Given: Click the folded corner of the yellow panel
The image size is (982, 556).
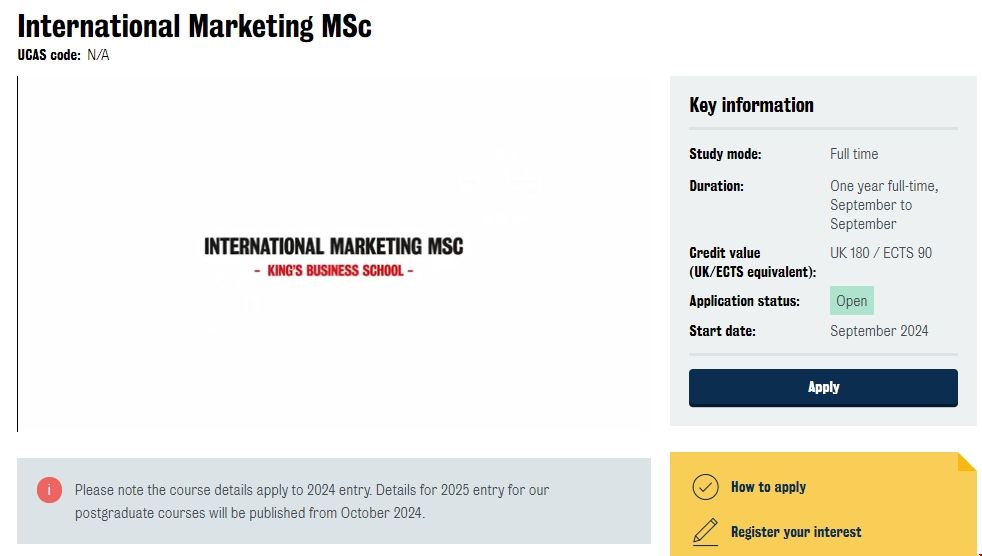Looking at the screenshot, I should pyautogui.click(x=966, y=462).
